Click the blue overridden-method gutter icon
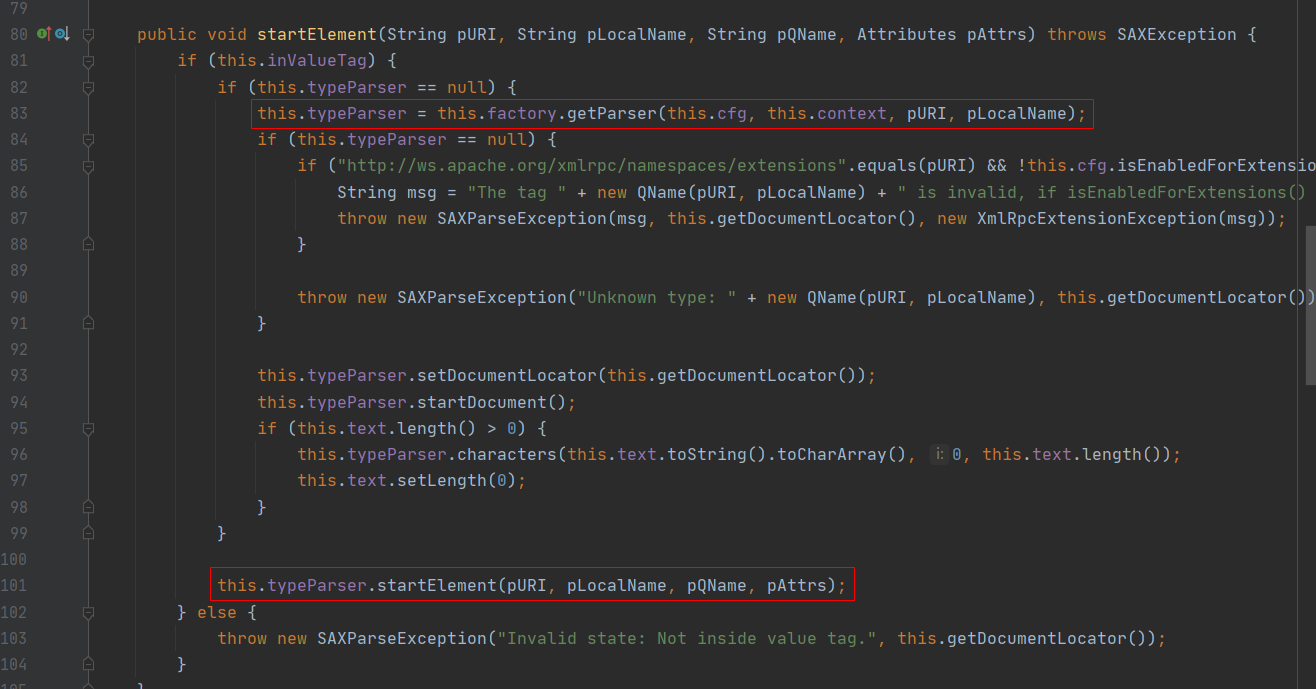Screen dimensions: 1316x689 coord(61,34)
